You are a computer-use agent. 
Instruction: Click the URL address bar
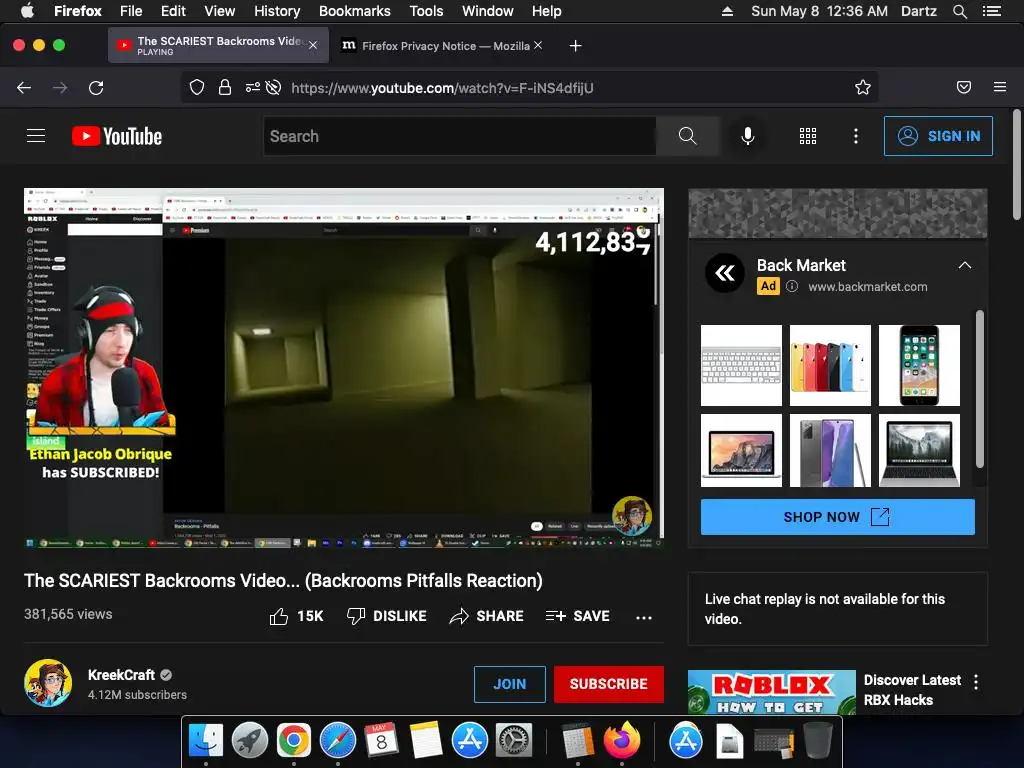(529, 88)
